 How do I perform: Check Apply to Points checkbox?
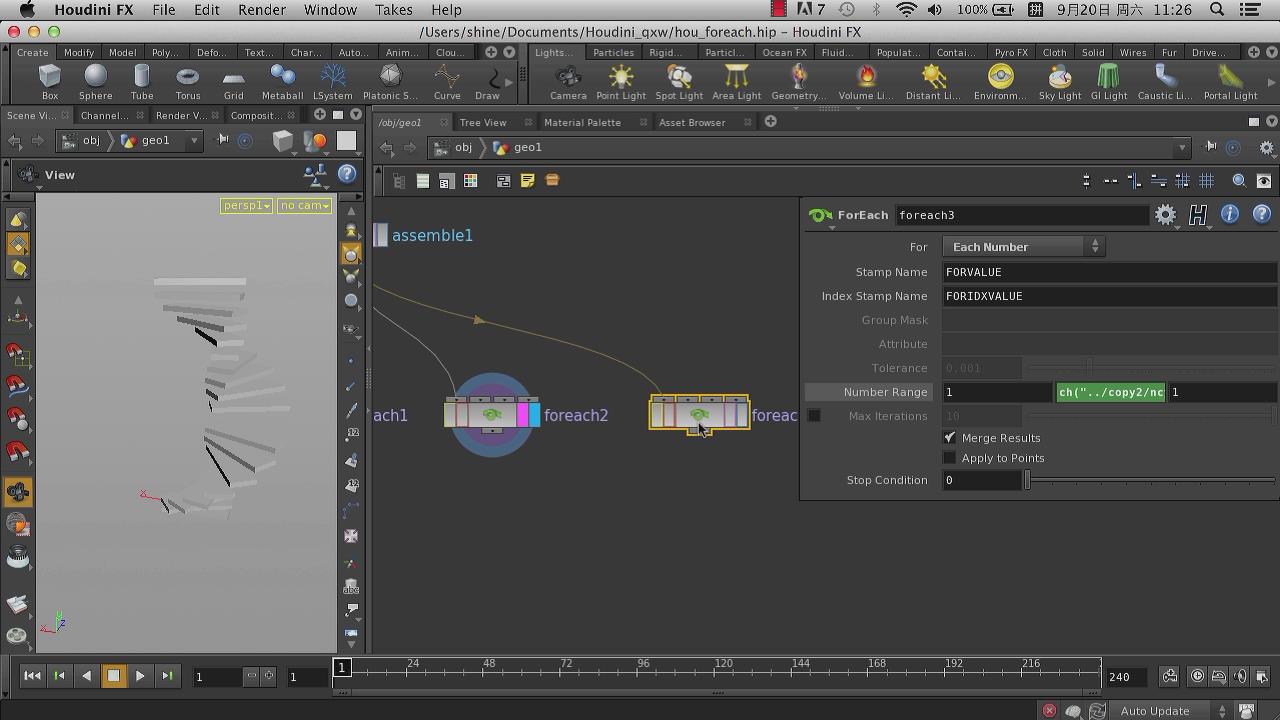950,458
